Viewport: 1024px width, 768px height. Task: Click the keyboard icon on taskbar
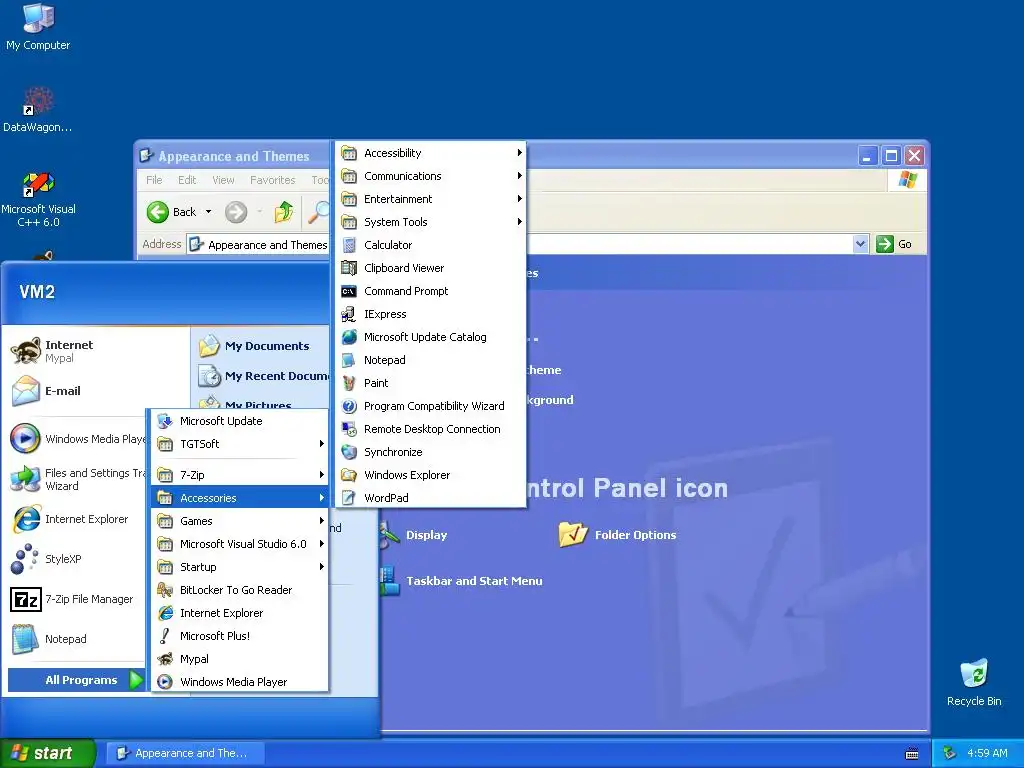tap(912, 754)
